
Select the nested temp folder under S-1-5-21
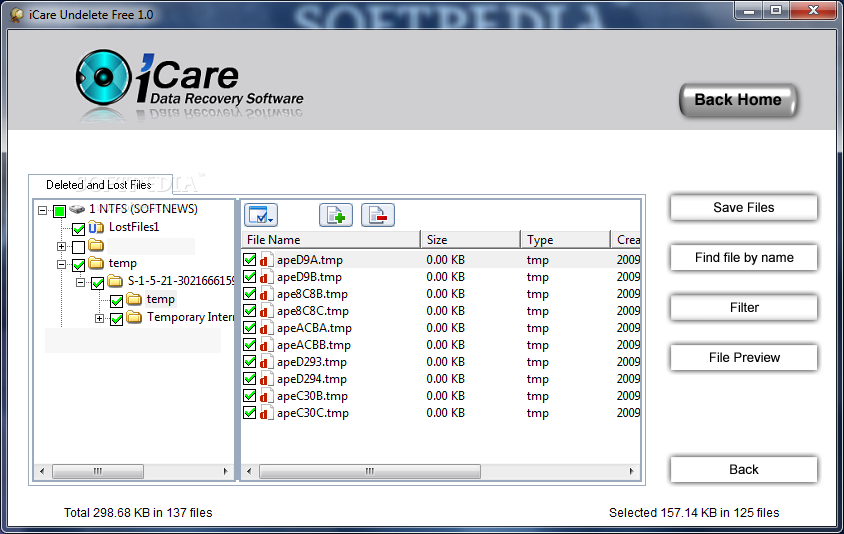point(160,299)
